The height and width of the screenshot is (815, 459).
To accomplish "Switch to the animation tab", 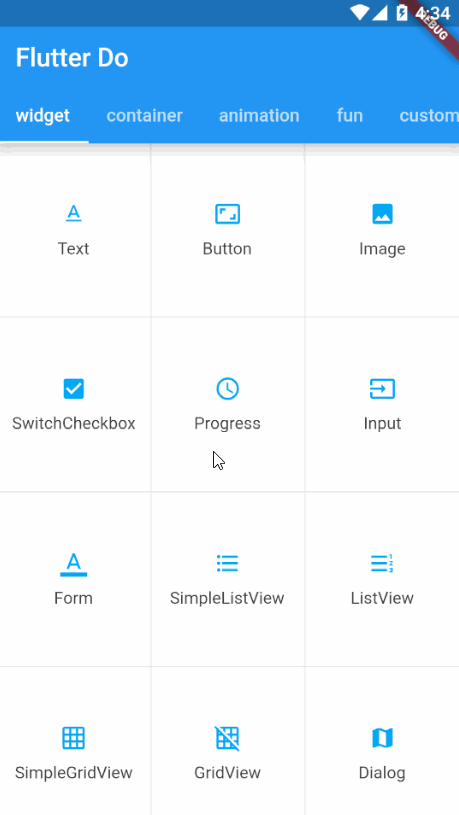I will tap(259, 115).
